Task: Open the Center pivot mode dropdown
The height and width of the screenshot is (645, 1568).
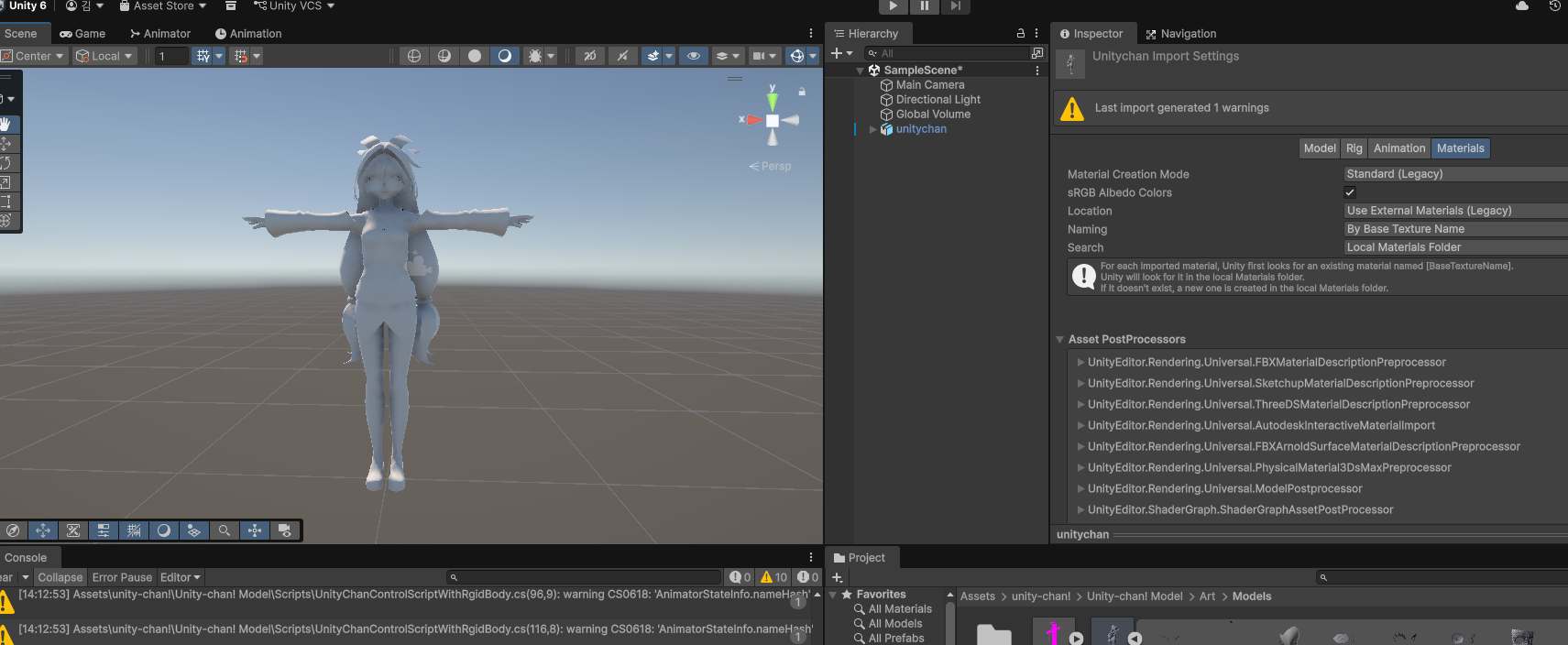Action: [x=33, y=56]
